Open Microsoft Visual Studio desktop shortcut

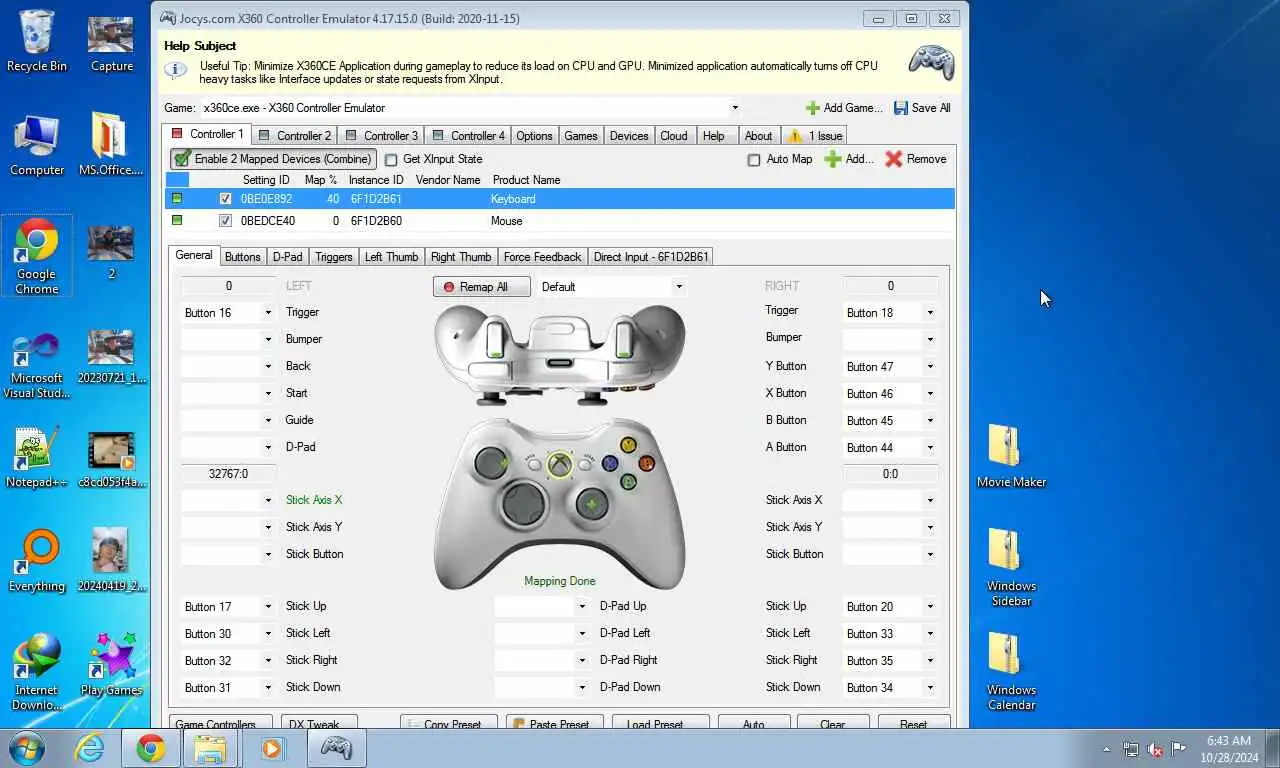37,366
